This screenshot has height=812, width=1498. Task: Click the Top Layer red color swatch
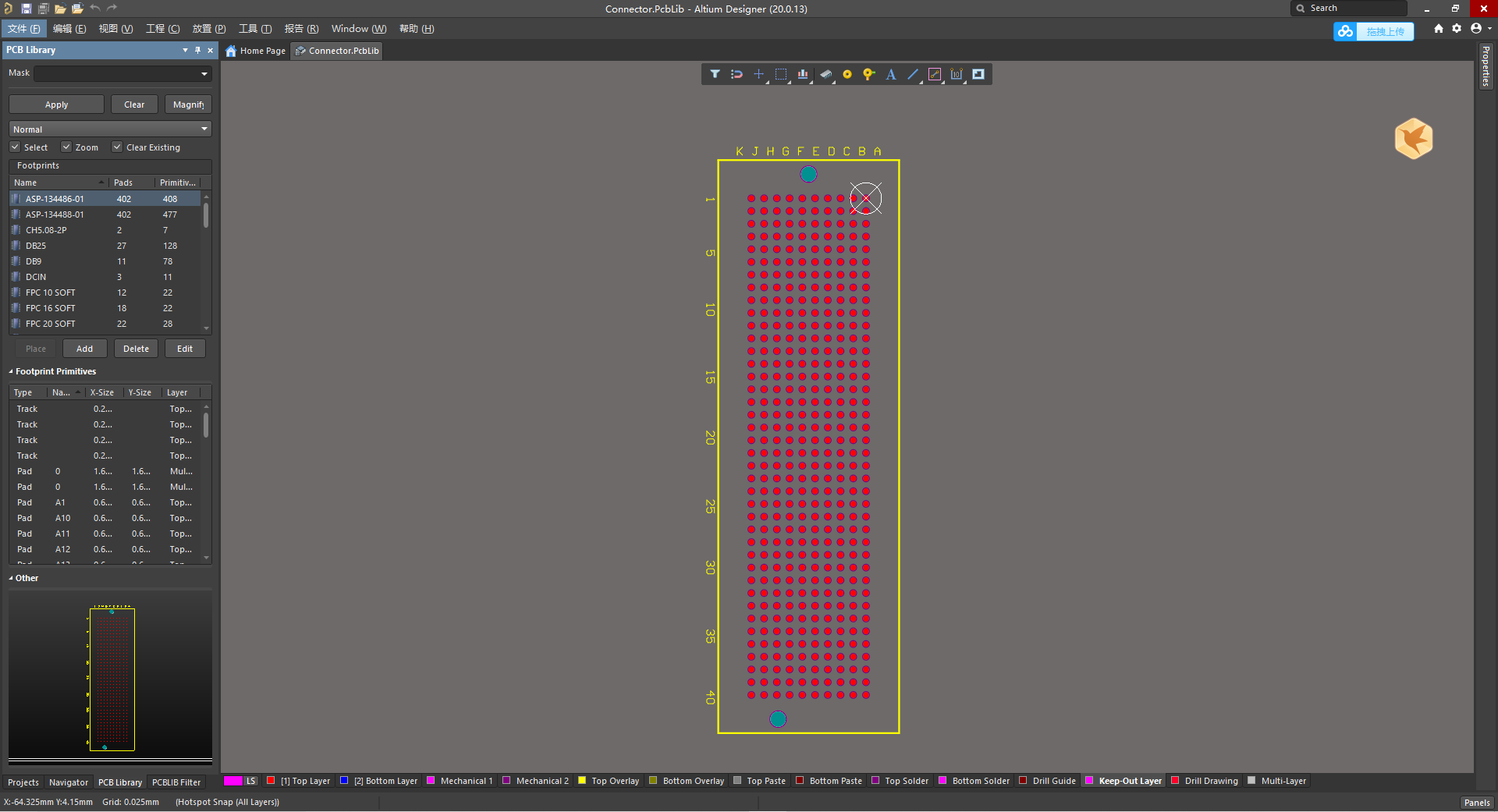[271, 780]
